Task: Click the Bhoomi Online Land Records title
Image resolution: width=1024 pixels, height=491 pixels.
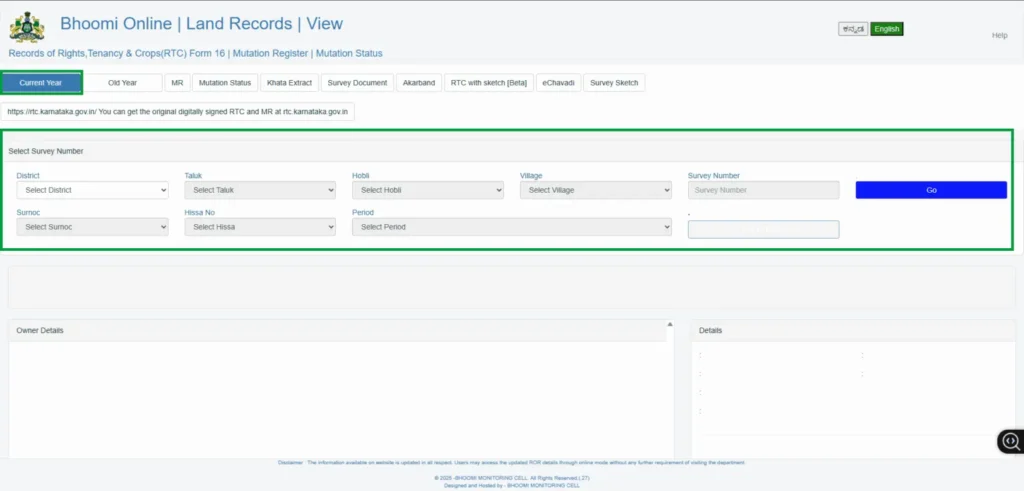Action: tap(201, 24)
